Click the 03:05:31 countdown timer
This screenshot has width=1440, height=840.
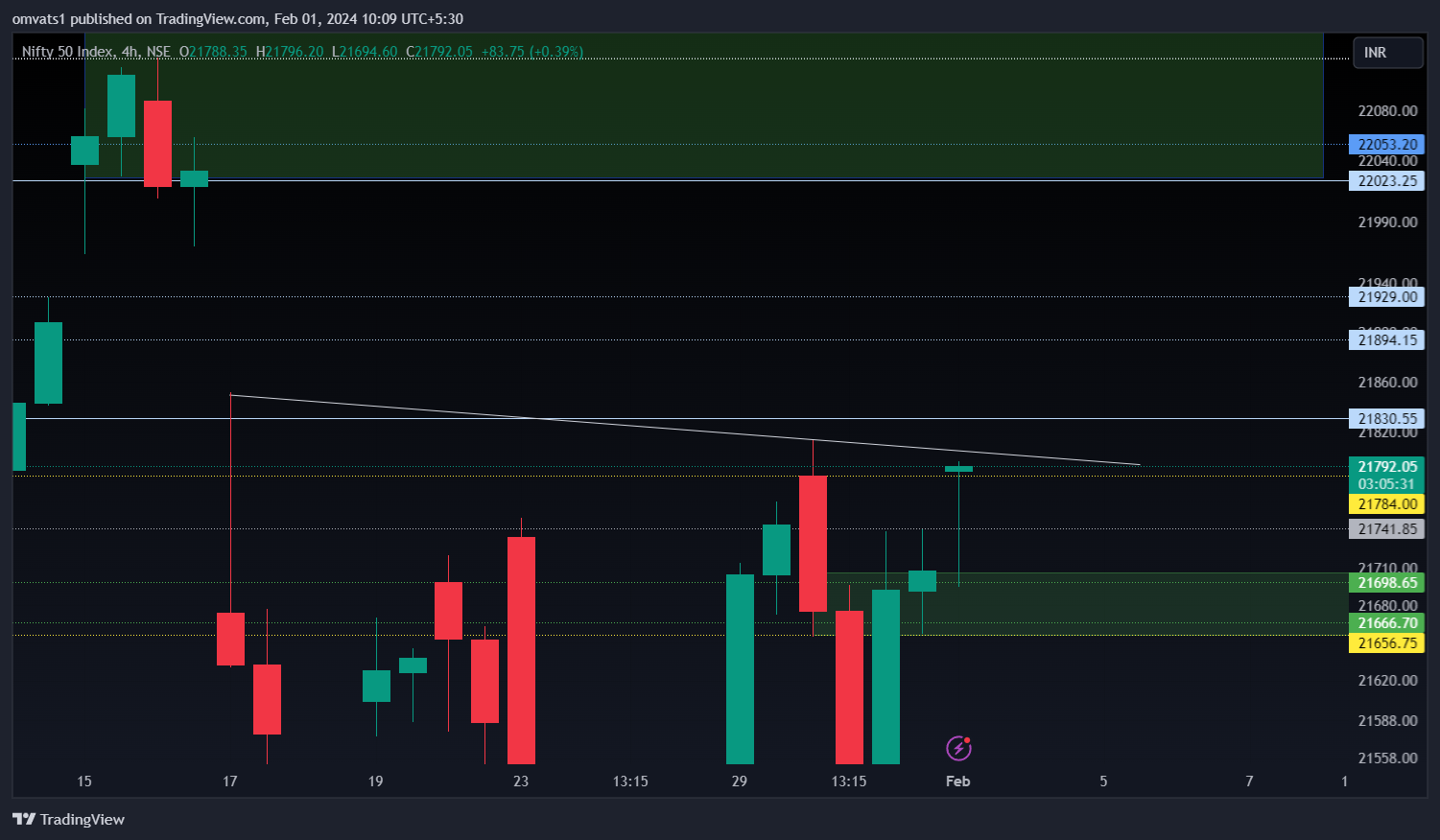click(1386, 484)
